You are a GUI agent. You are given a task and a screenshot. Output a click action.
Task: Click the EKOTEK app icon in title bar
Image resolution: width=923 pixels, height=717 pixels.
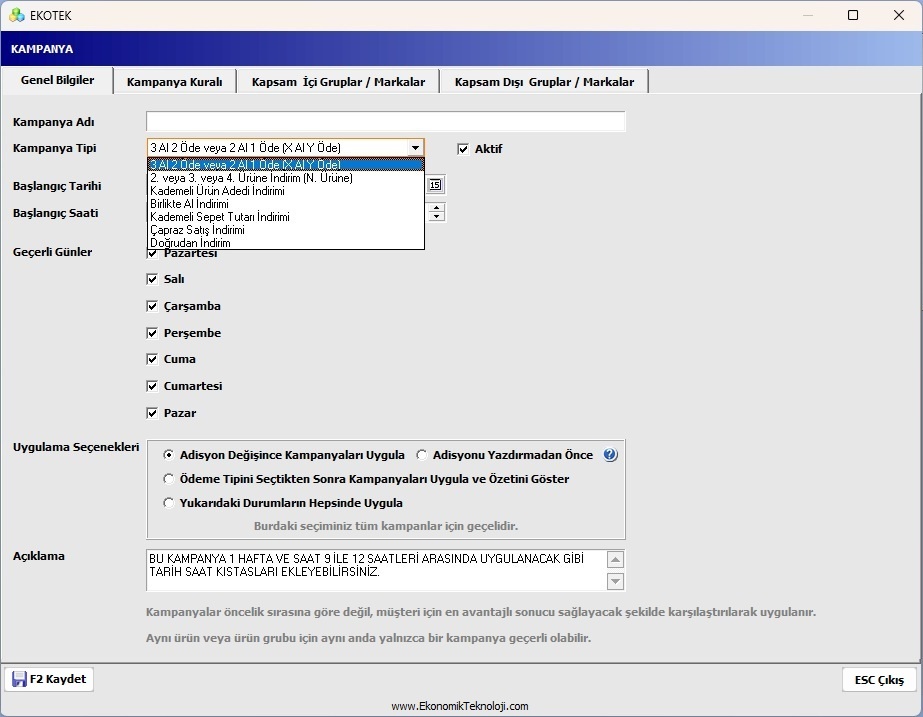tap(16, 15)
